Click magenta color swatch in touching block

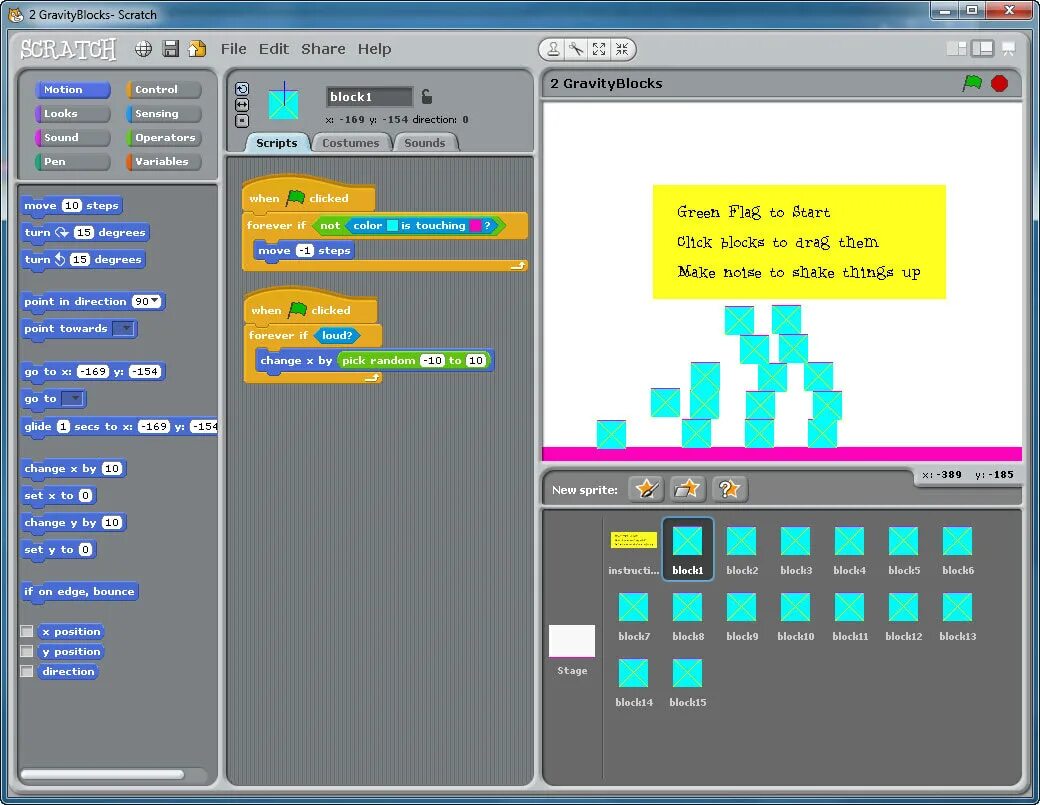point(476,225)
